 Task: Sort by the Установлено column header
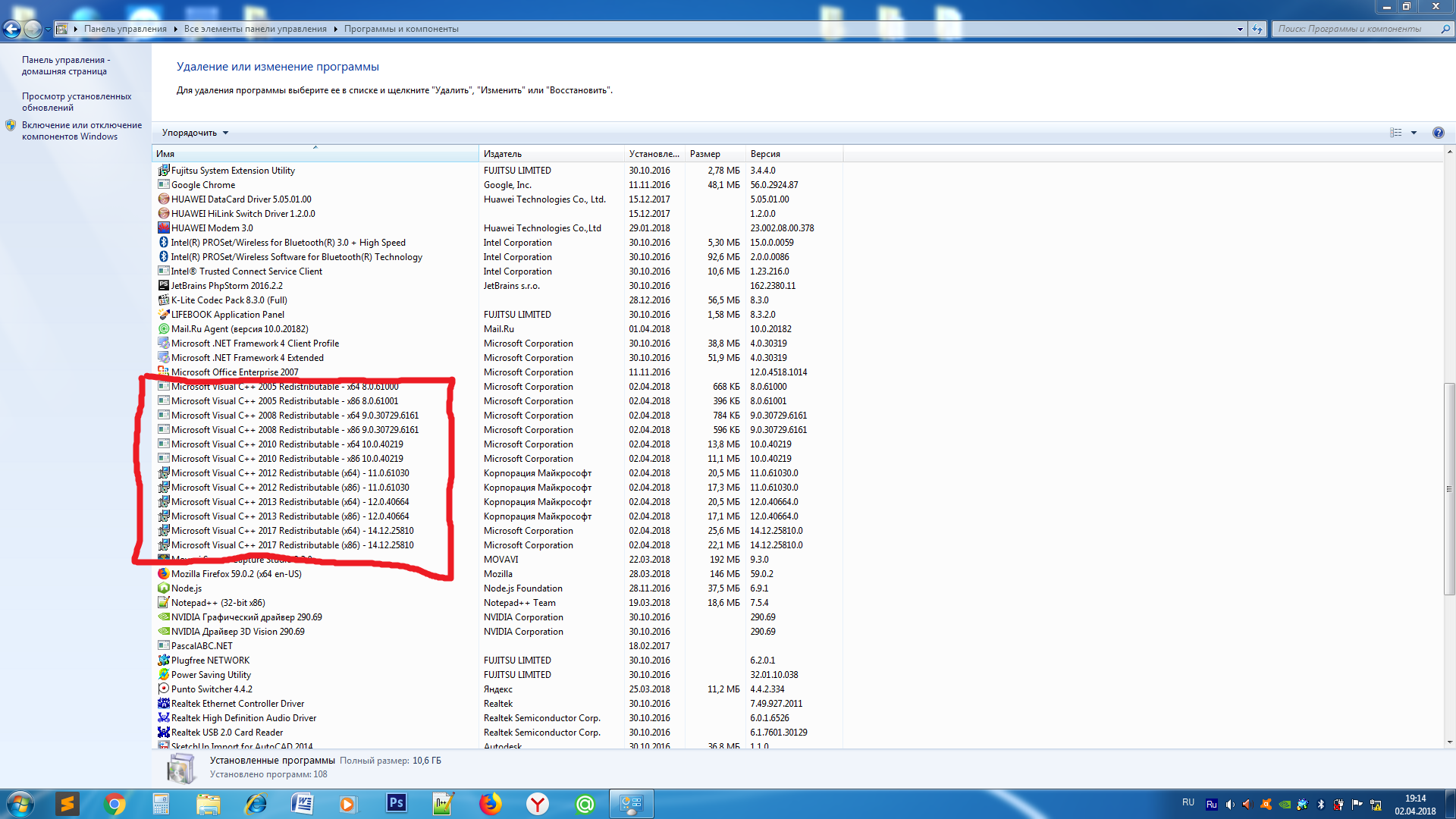[655, 154]
